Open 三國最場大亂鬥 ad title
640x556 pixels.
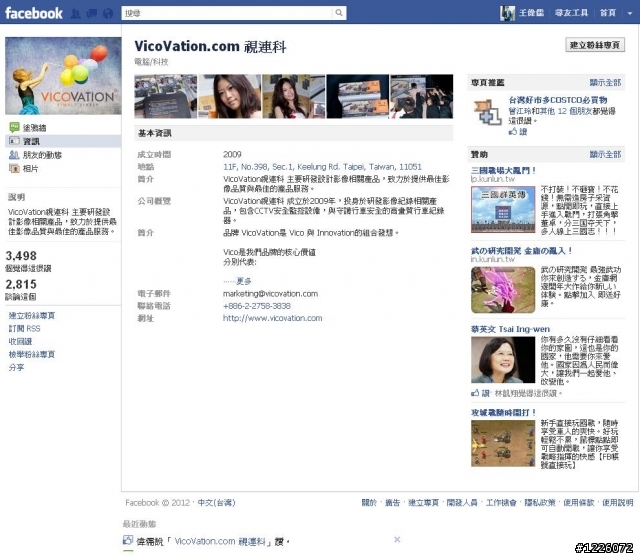503,171
